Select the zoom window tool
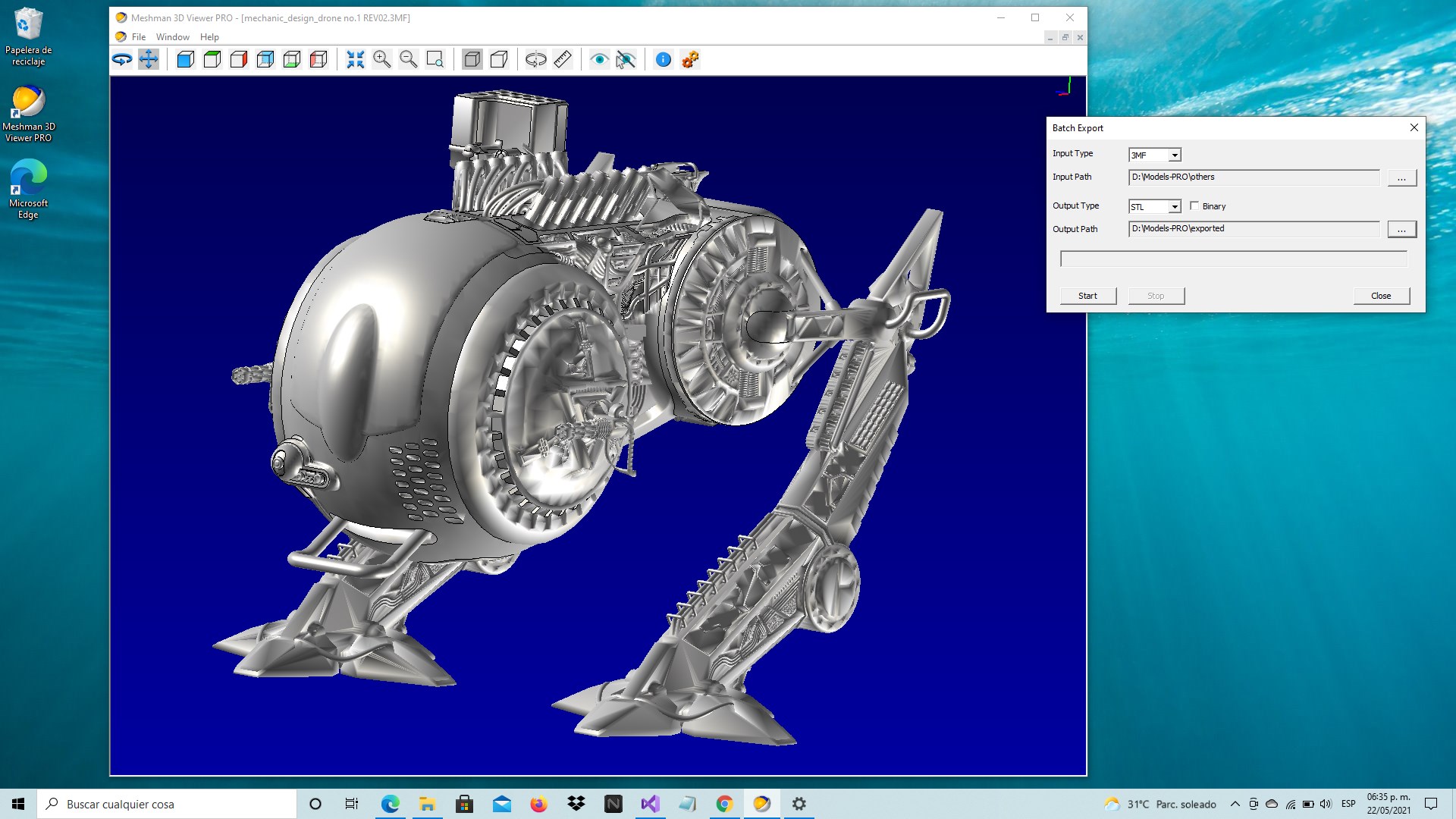Viewport: 1456px width, 819px height. point(435,59)
